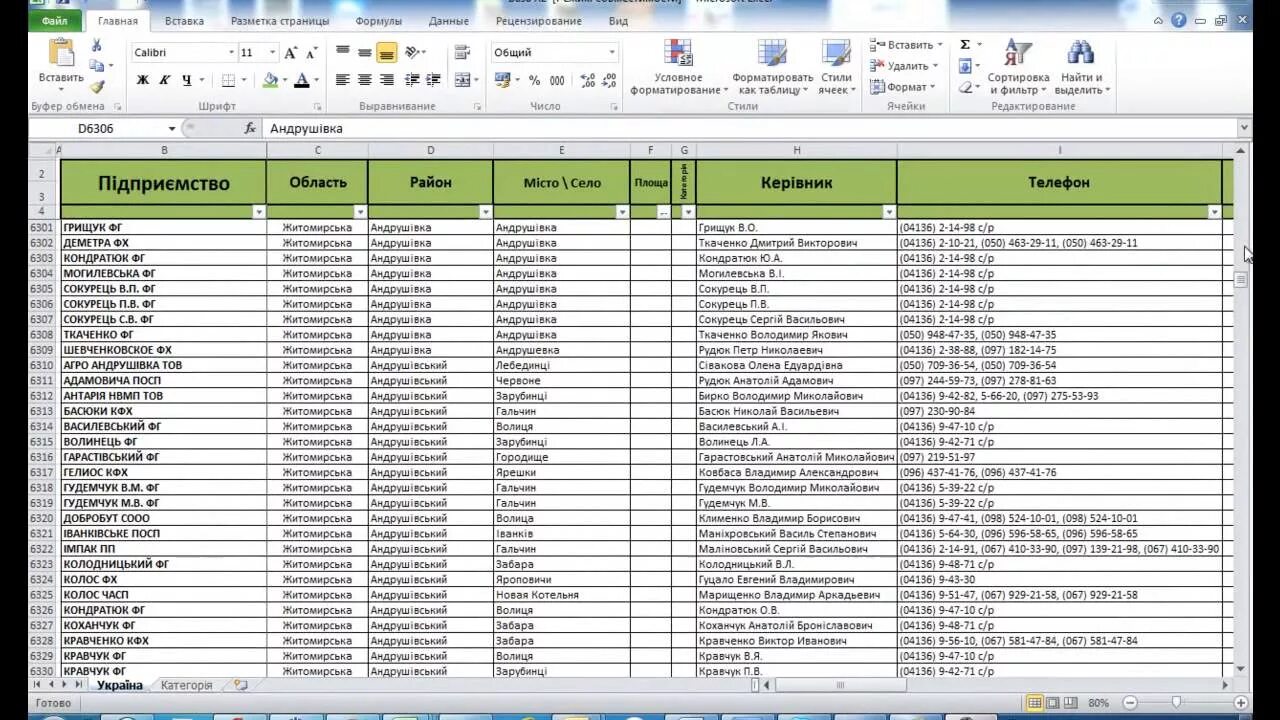Viewport: 1280px width, 720px height.
Task: Apply accounting currency format
Action: 502,80
